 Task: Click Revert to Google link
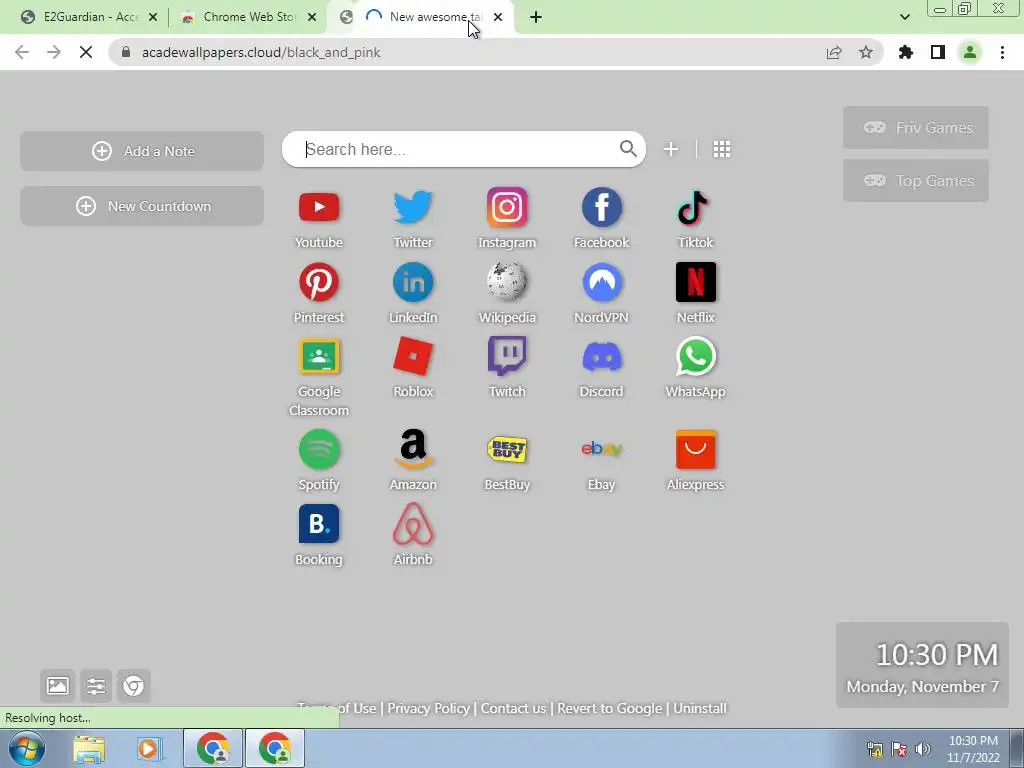click(x=609, y=708)
